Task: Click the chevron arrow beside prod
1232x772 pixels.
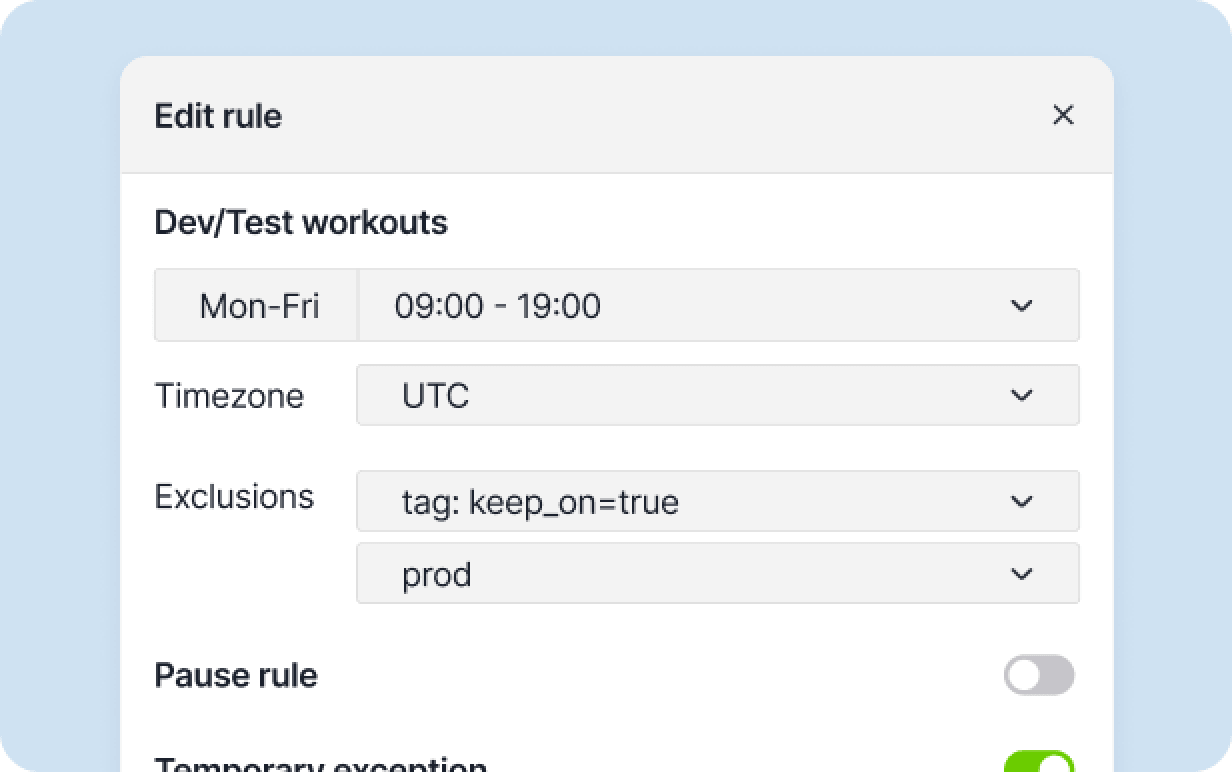Action: click(1021, 573)
